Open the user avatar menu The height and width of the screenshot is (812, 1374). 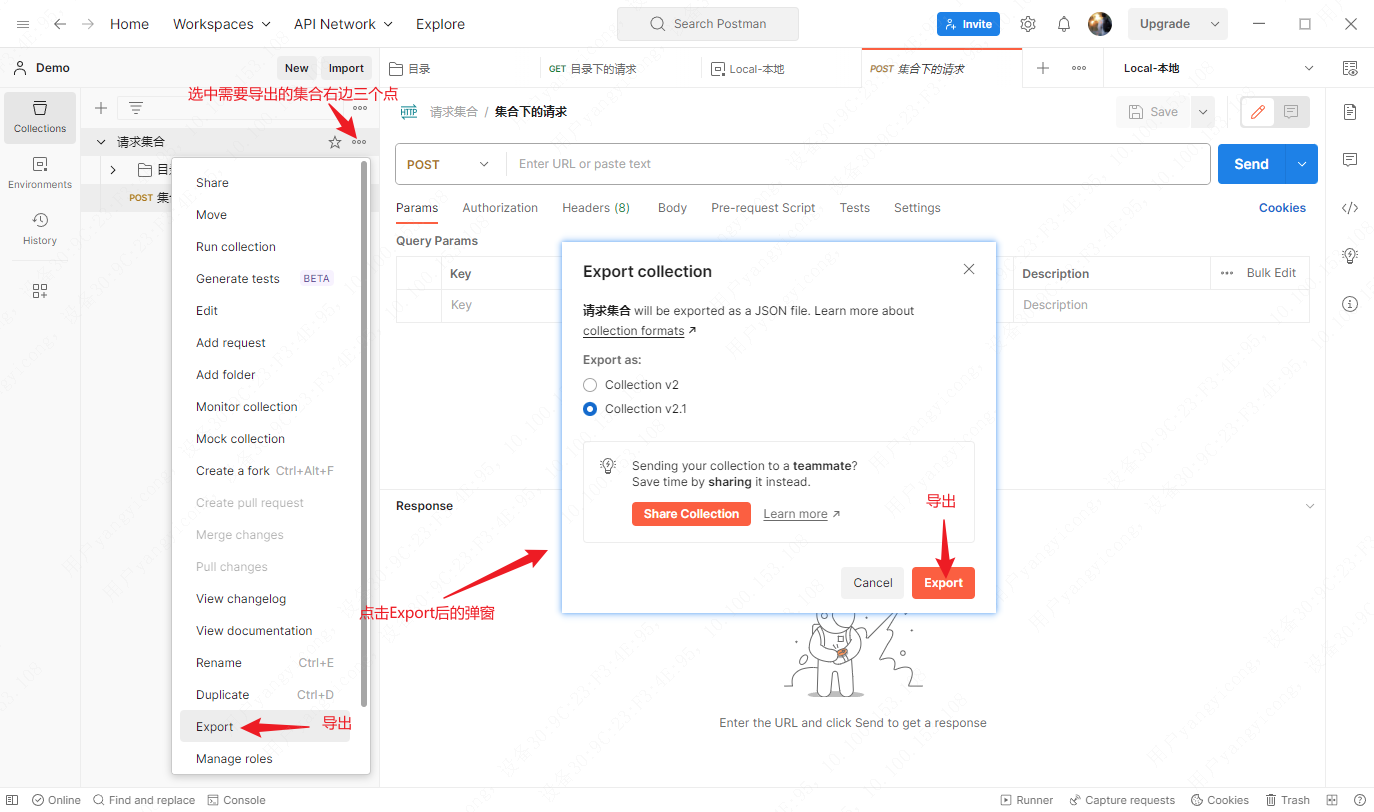pos(1100,24)
